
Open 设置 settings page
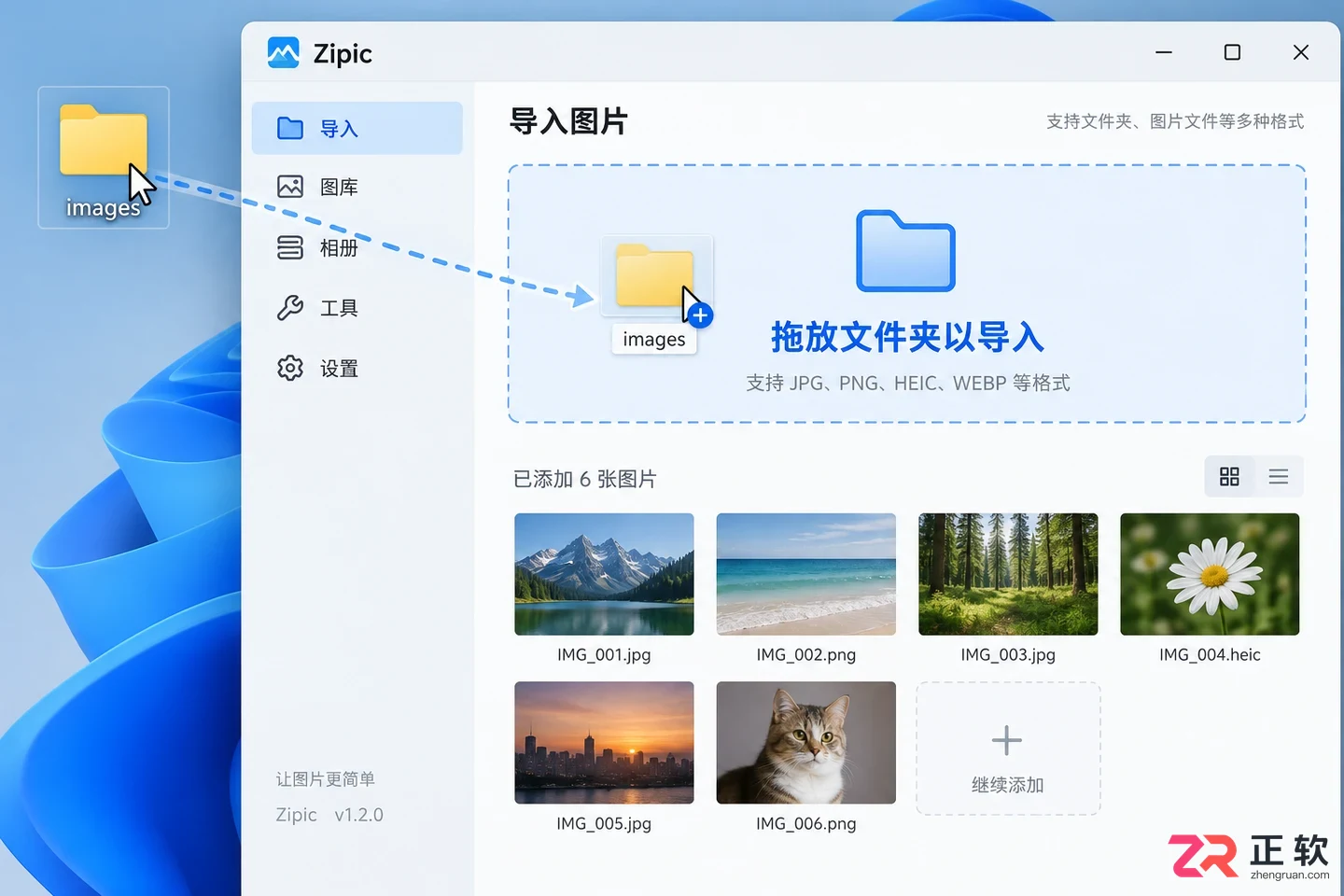coord(357,368)
